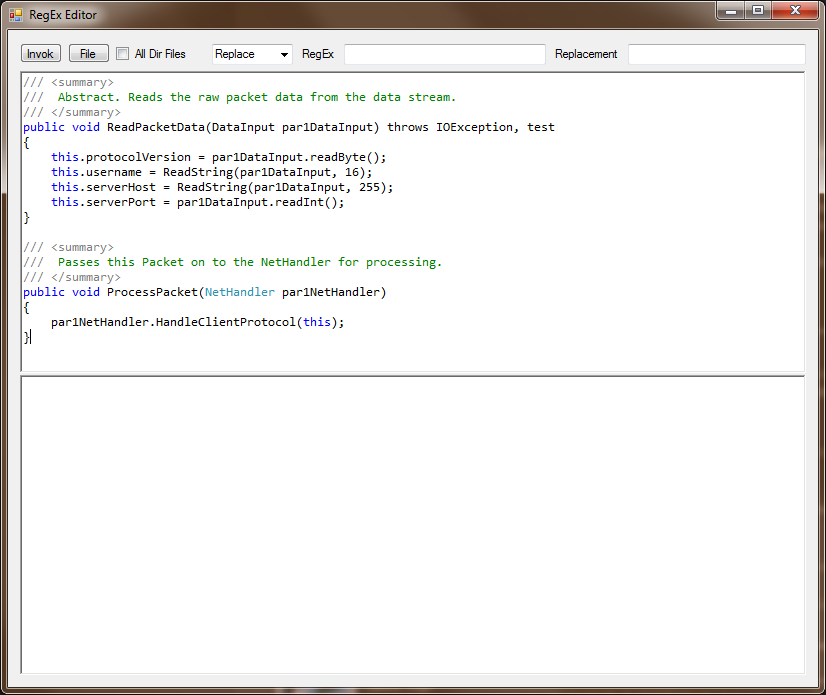Click the RegEx label next to its textbox

(x=317, y=54)
